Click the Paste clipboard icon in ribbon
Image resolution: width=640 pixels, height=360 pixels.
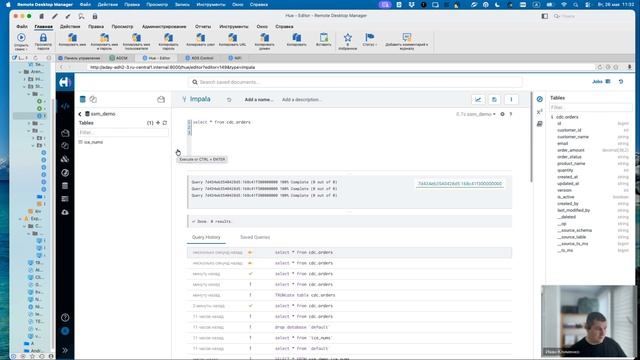tap(324, 38)
